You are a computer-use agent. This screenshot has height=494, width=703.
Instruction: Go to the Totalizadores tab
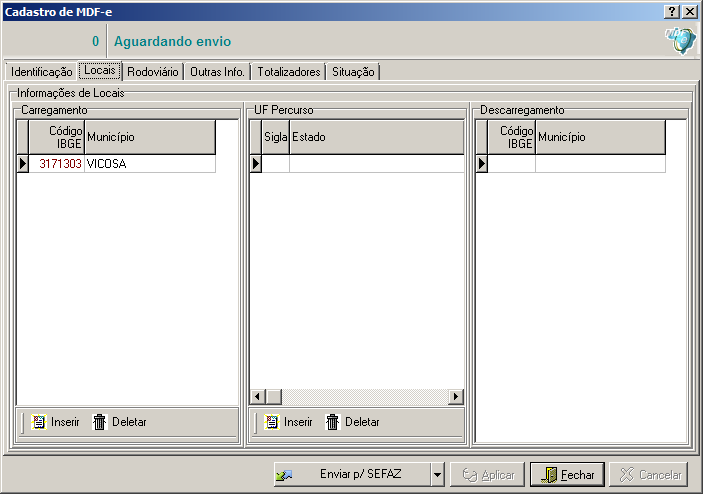coord(288,72)
